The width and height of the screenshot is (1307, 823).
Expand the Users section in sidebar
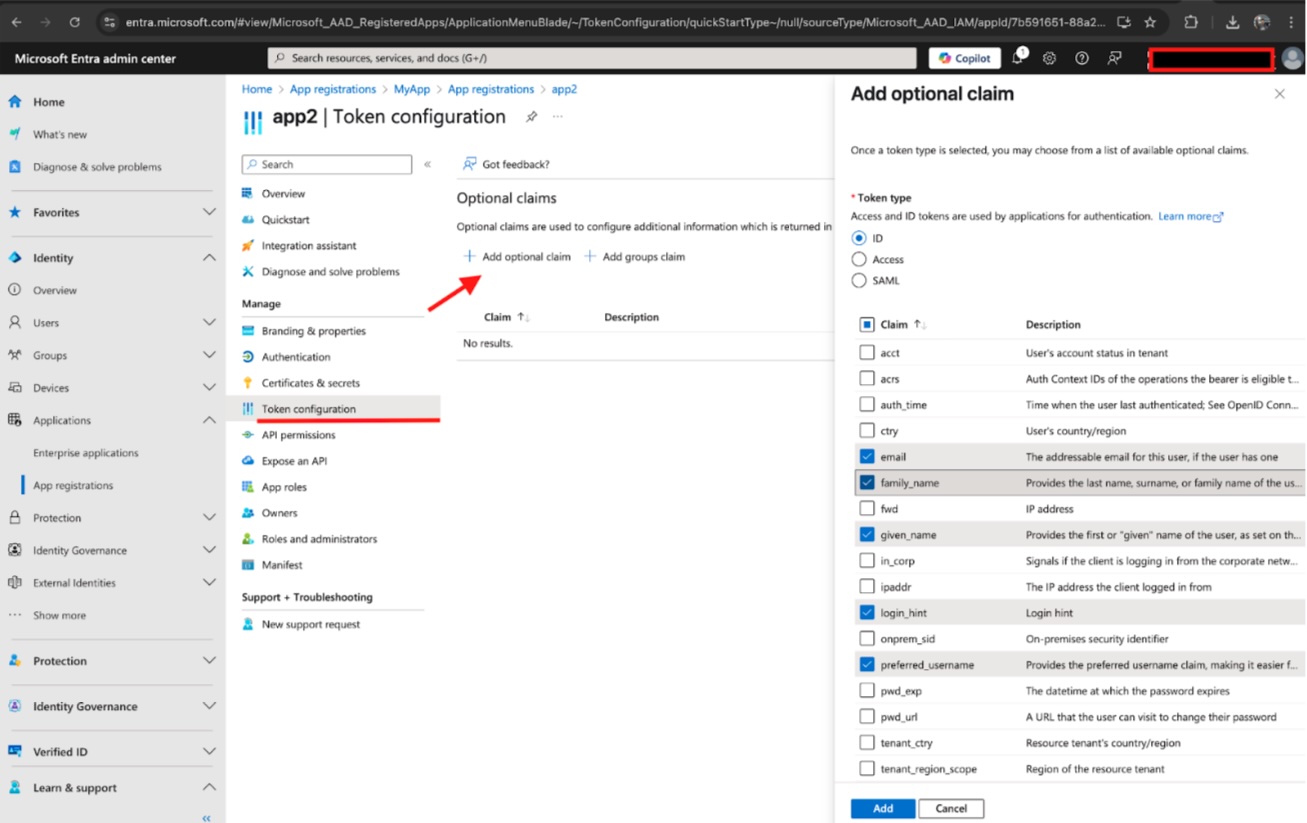click(x=209, y=323)
